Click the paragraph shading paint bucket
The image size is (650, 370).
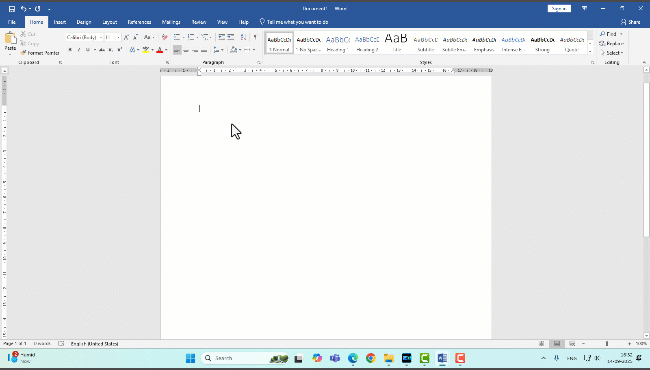(234, 50)
